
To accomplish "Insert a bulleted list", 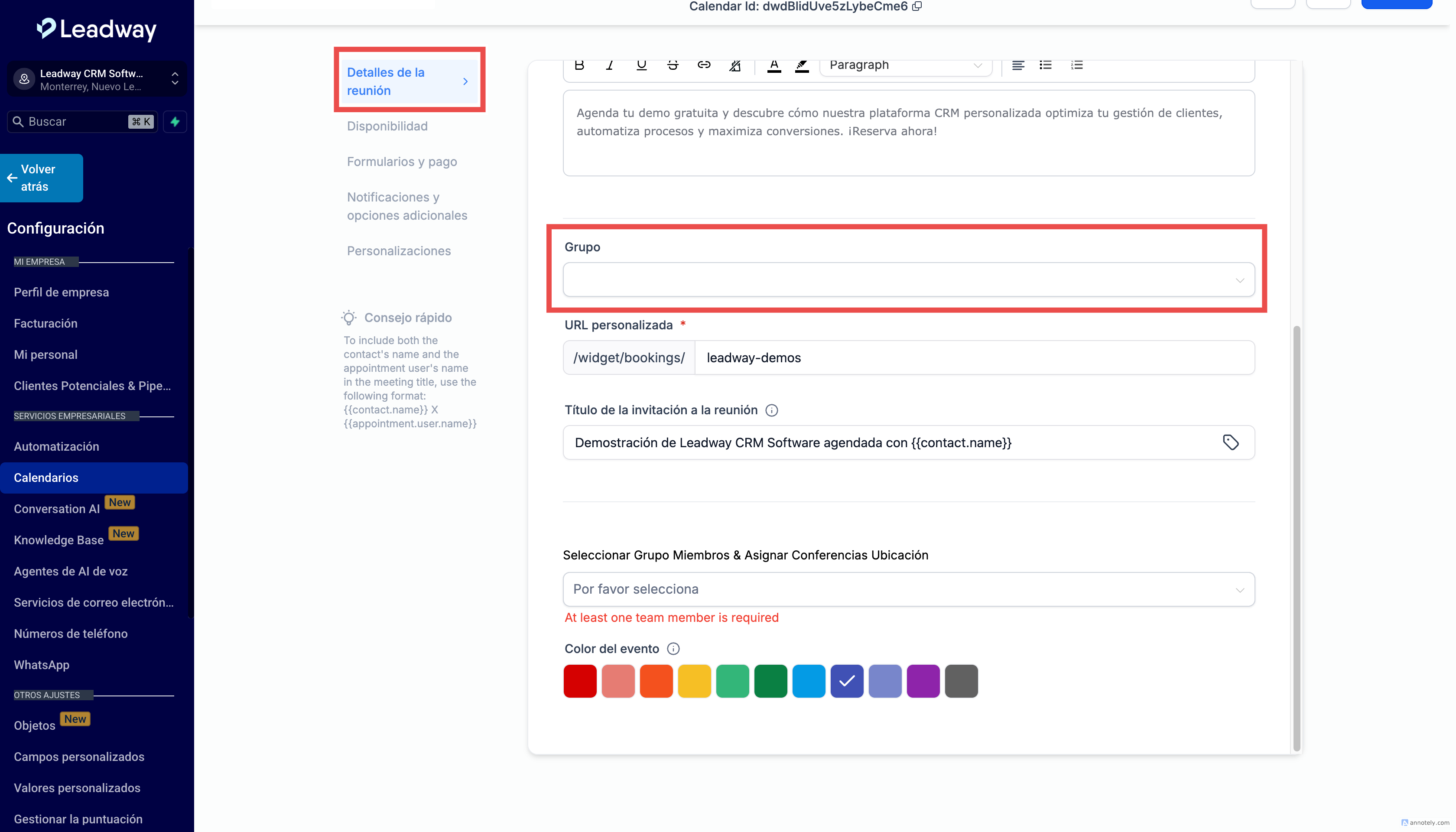I will point(1045,65).
